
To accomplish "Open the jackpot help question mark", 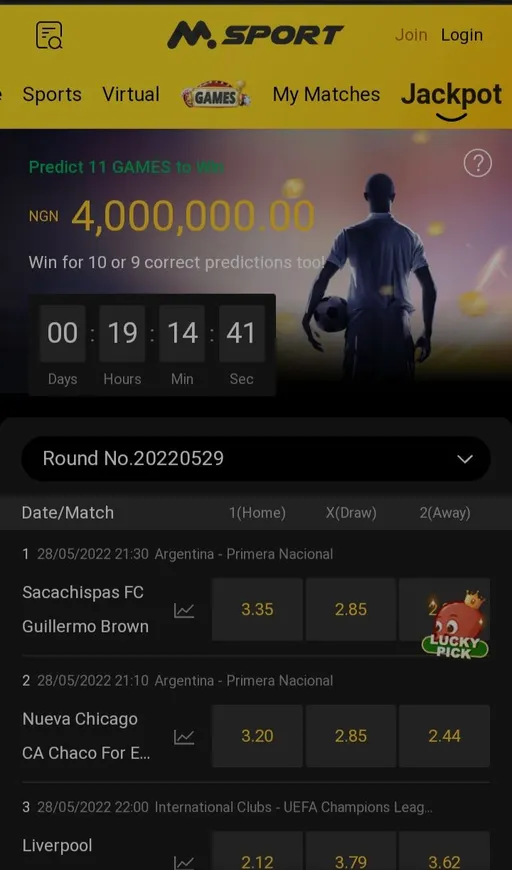I will (478, 164).
